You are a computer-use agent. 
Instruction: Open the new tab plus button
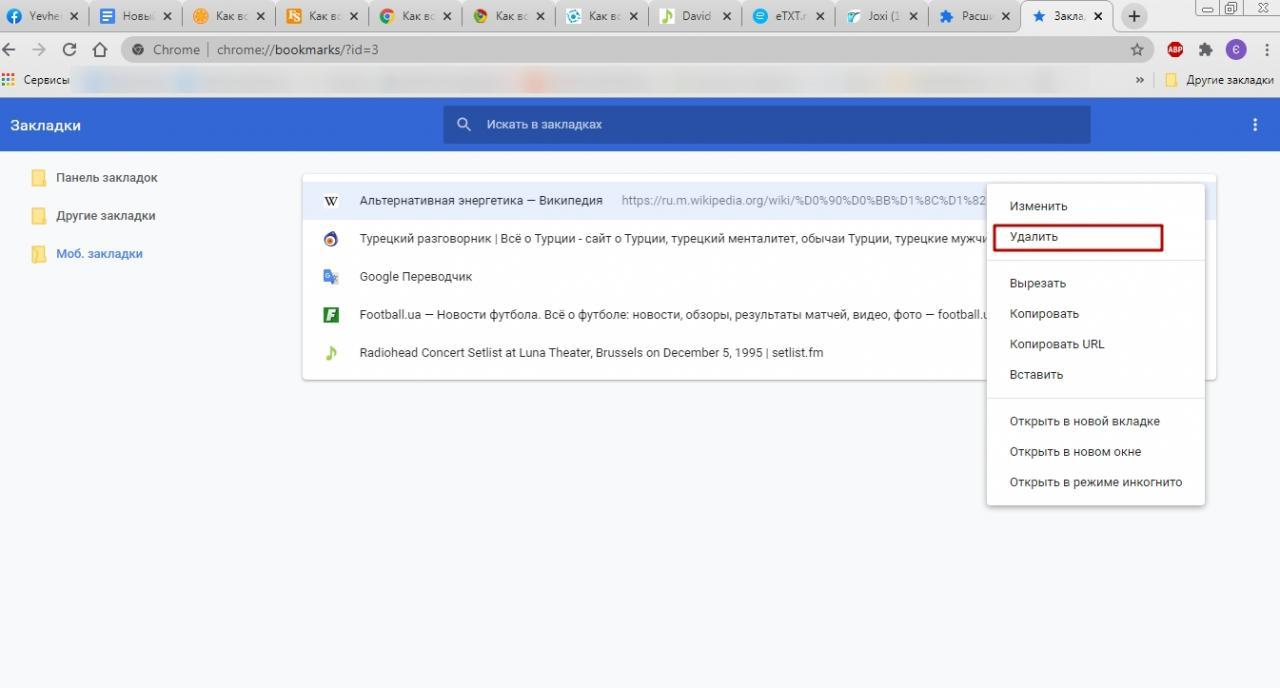click(x=1134, y=16)
